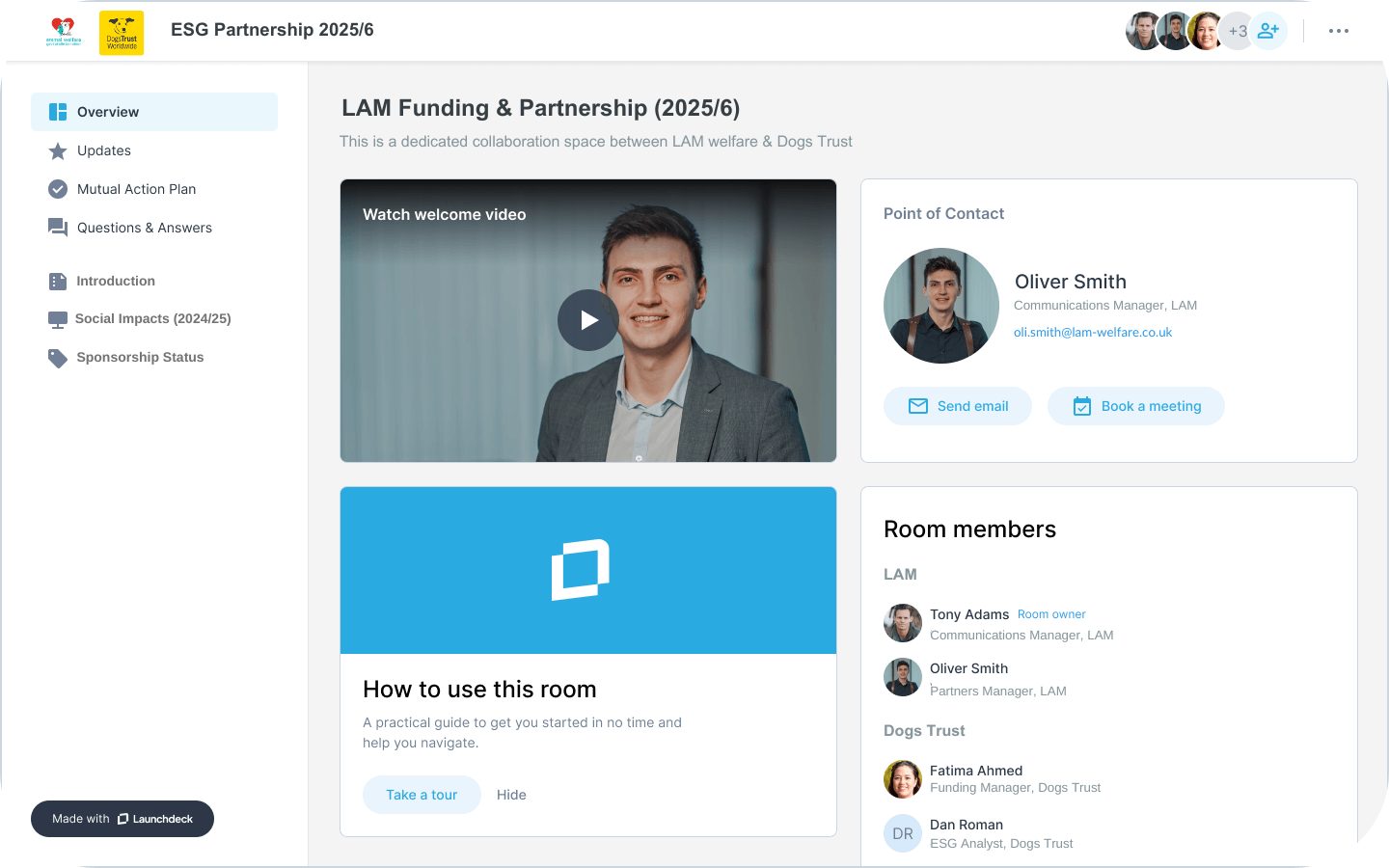Click the add member icon in header
Viewport: 1389px width, 868px height.
click(1268, 31)
